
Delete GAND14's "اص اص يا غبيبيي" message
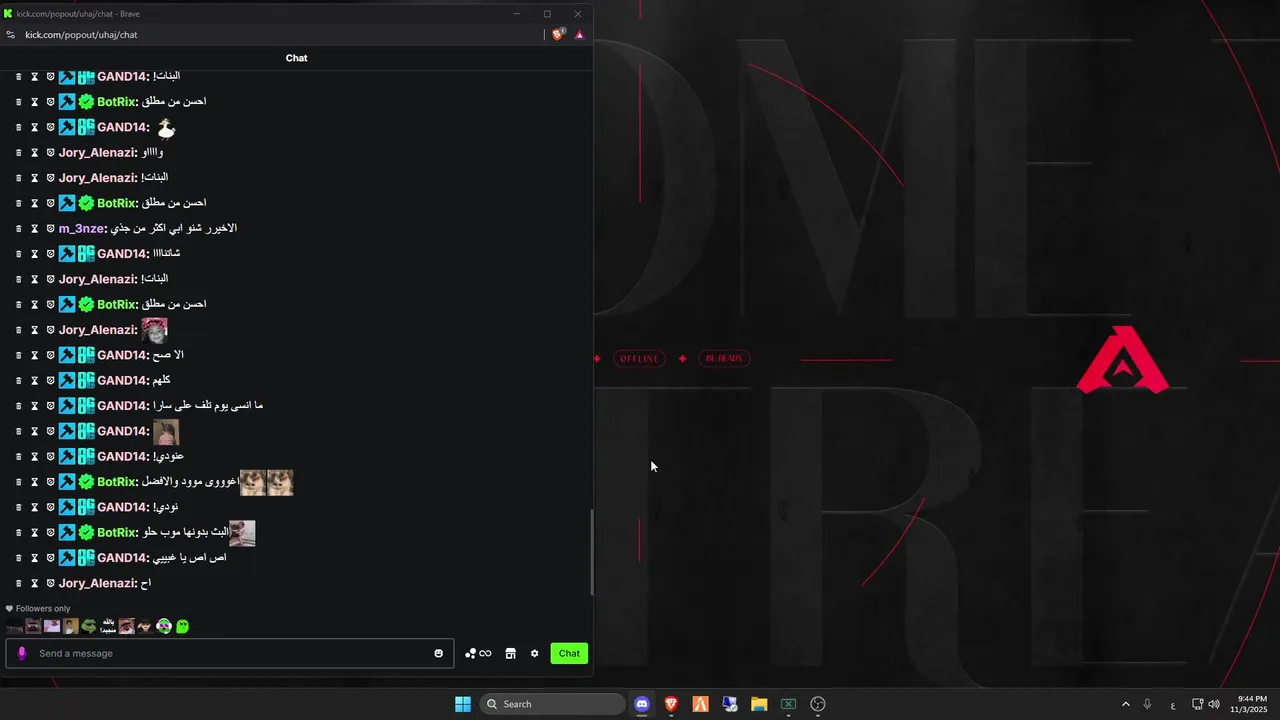(18, 558)
